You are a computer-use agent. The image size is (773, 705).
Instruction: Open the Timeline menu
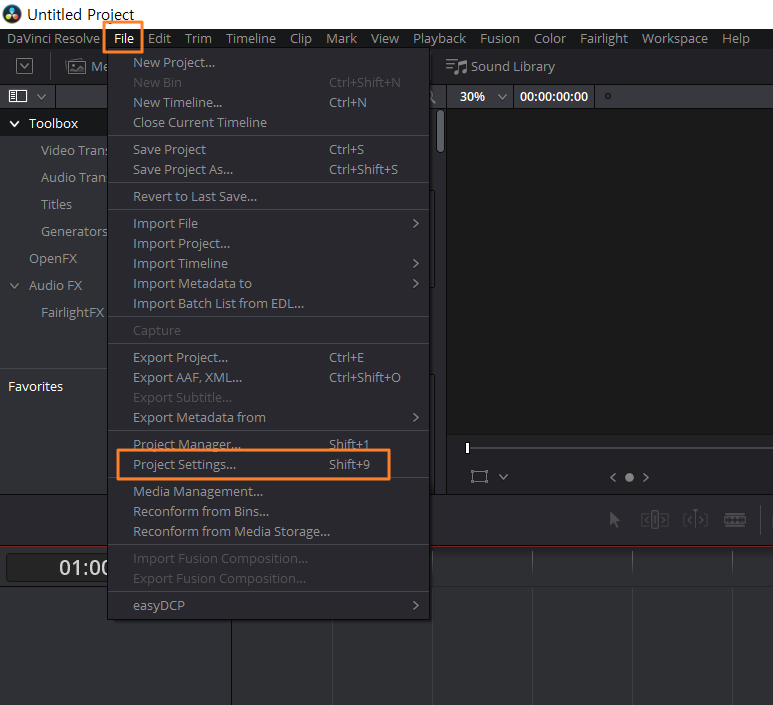point(250,38)
